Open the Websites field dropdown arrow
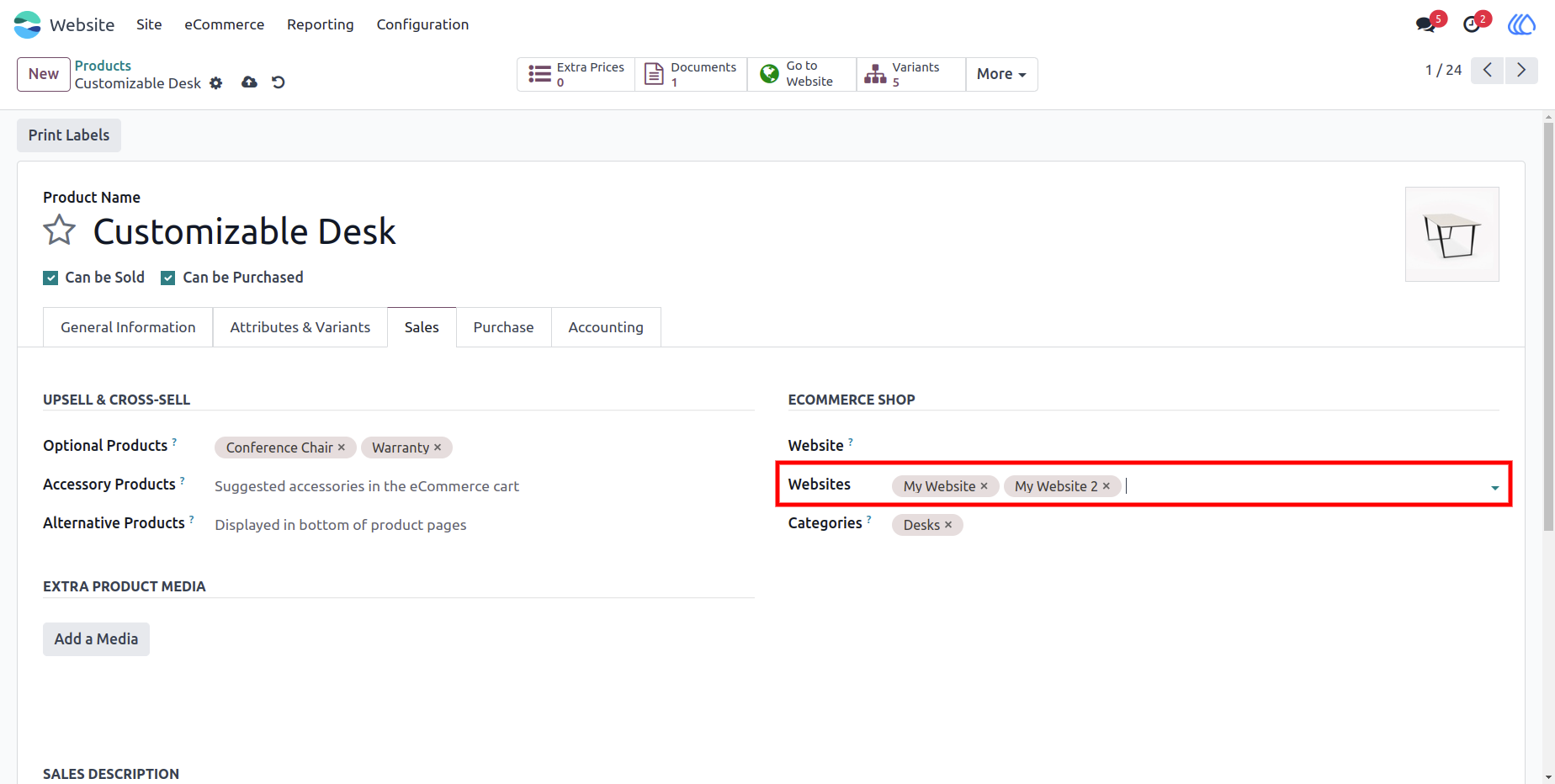 point(1495,487)
